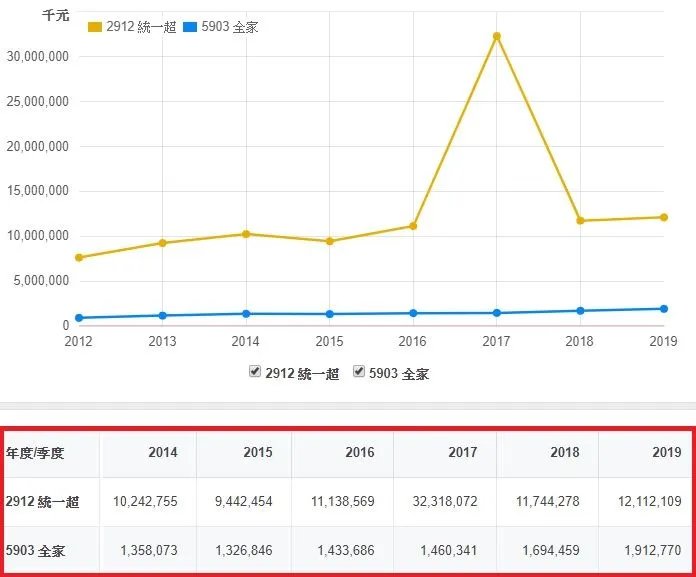Screen dimensions: 696x577
Task: Select cell value 9,442,454
Action: [244, 502]
